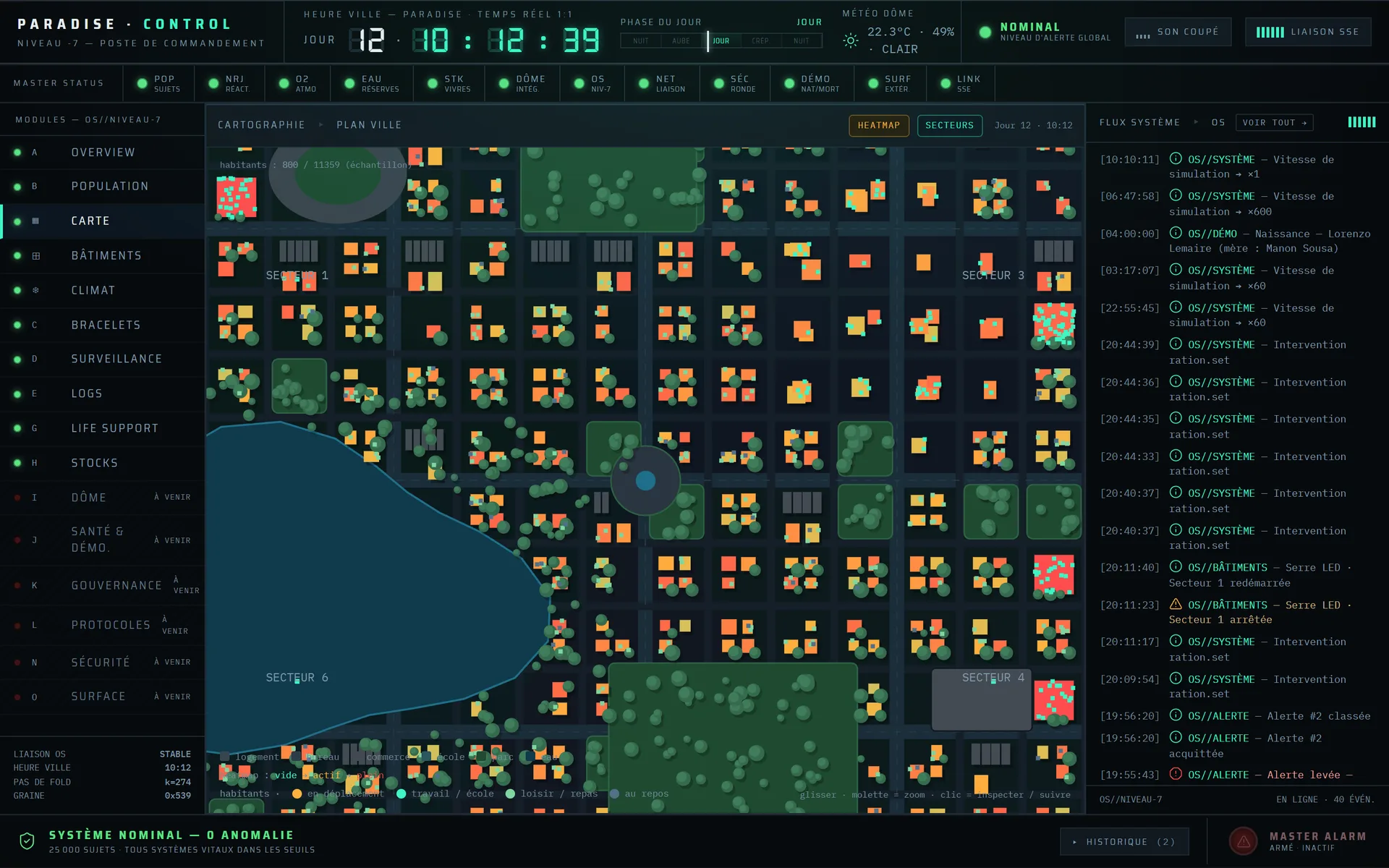The height and width of the screenshot is (868, 1389).
Task: Click the SECTEUR 3 label on the map
Action: point(993,276)
